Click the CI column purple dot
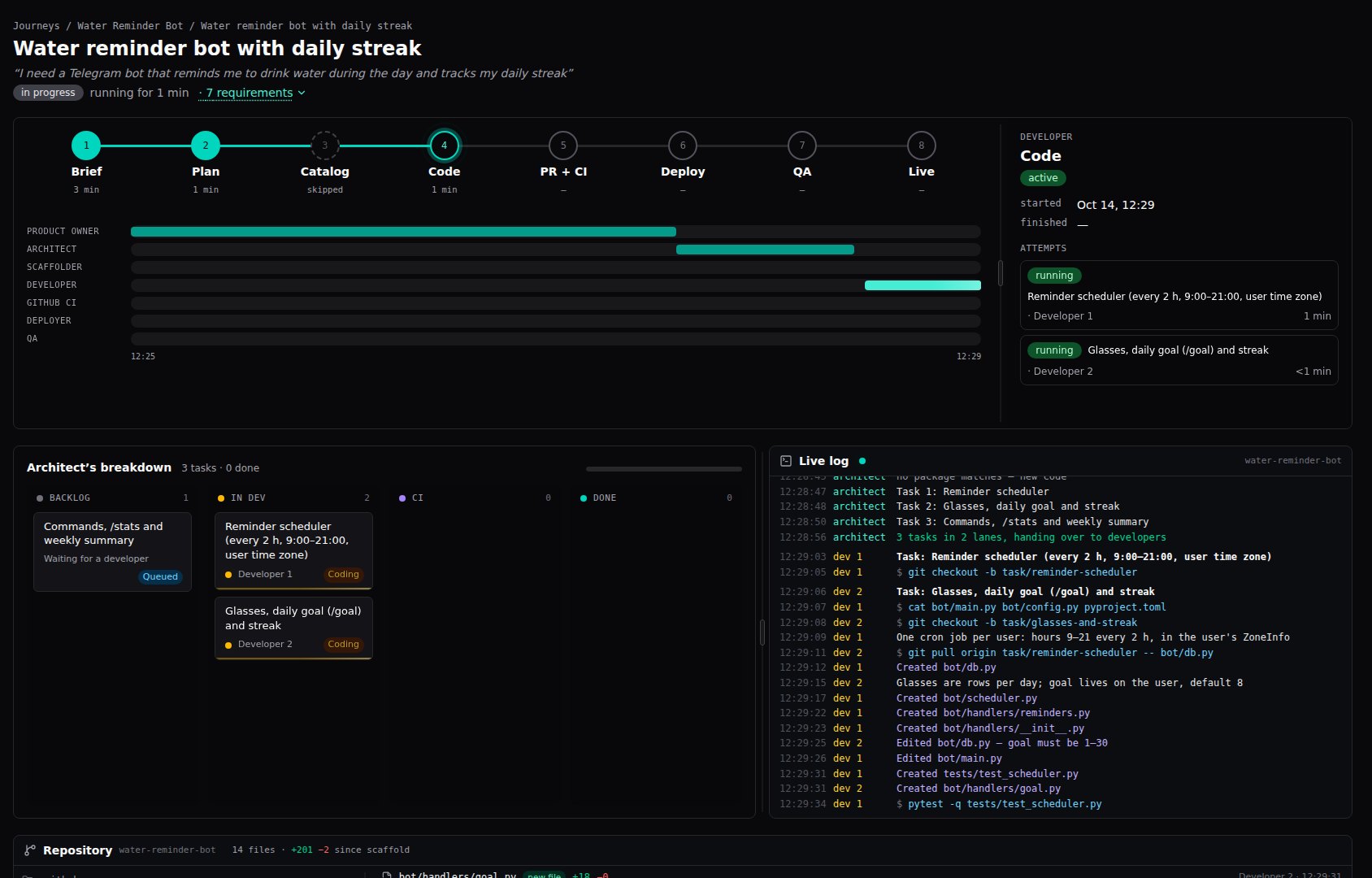 [402, 498]
